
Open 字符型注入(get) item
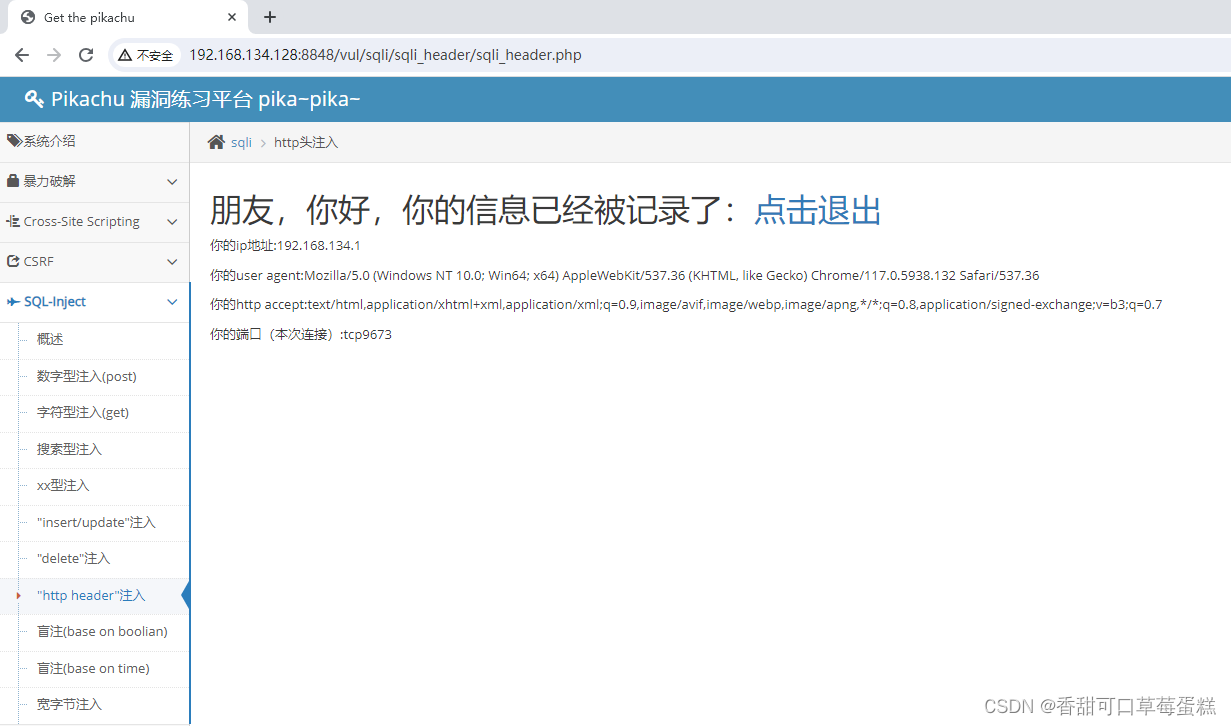pos(82,412)
